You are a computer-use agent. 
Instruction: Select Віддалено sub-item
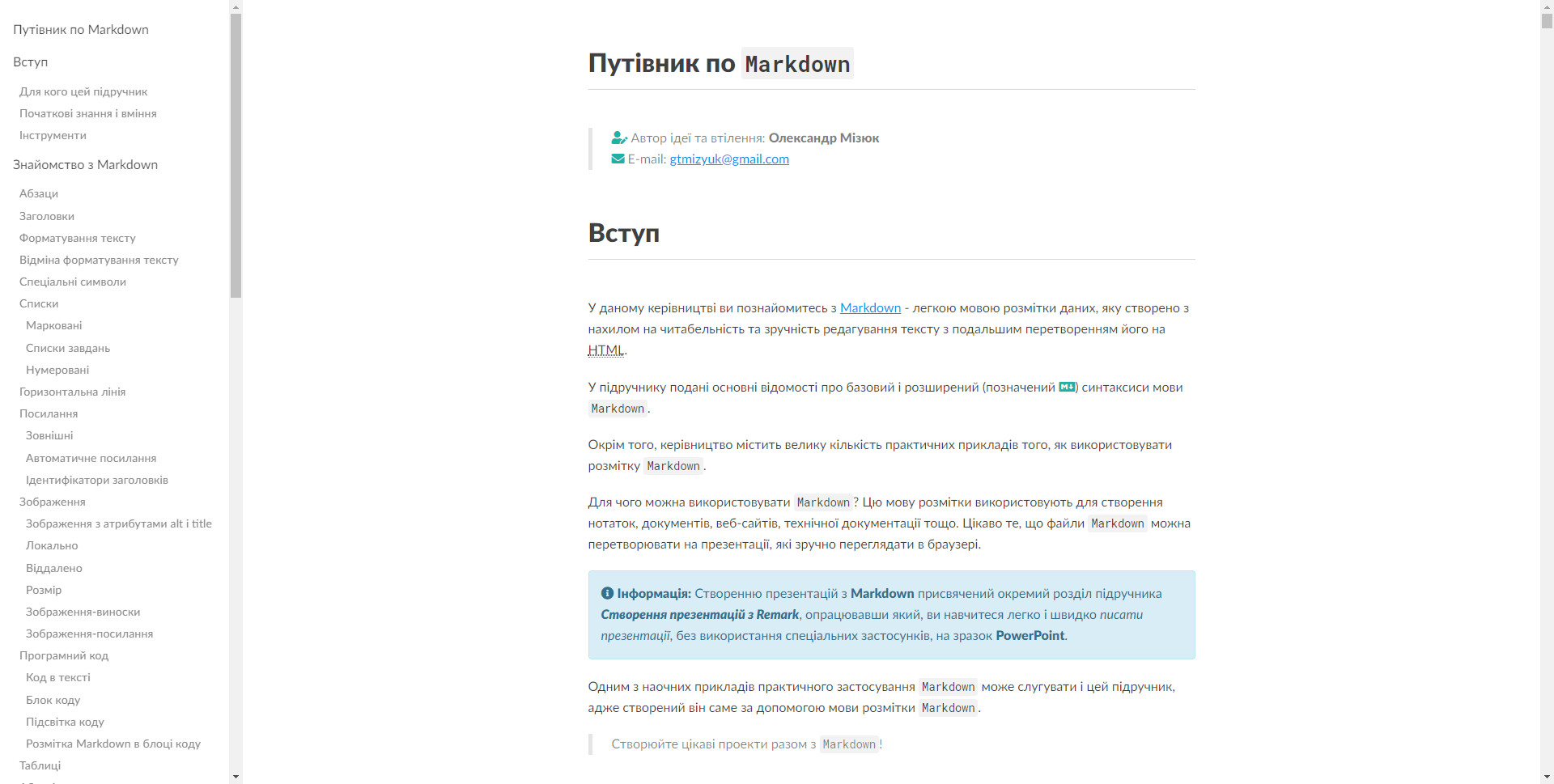54,568
